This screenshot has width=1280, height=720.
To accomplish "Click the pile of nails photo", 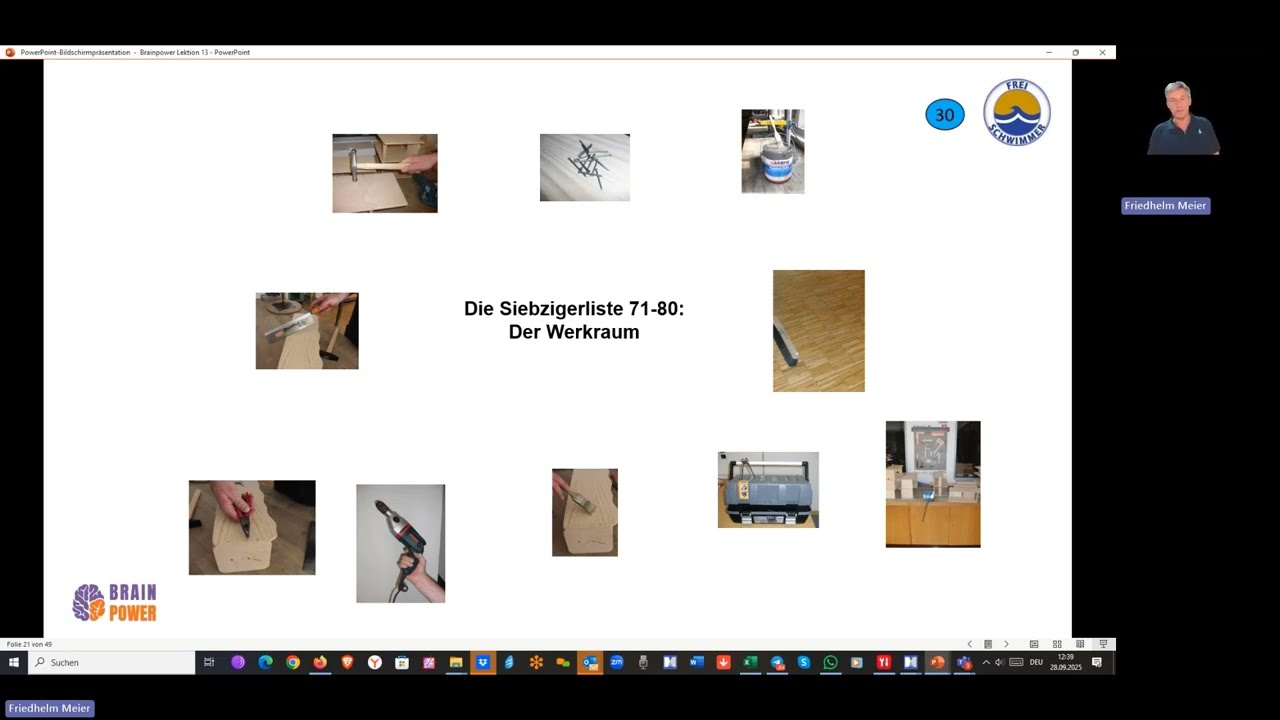I will click(585, 167).
